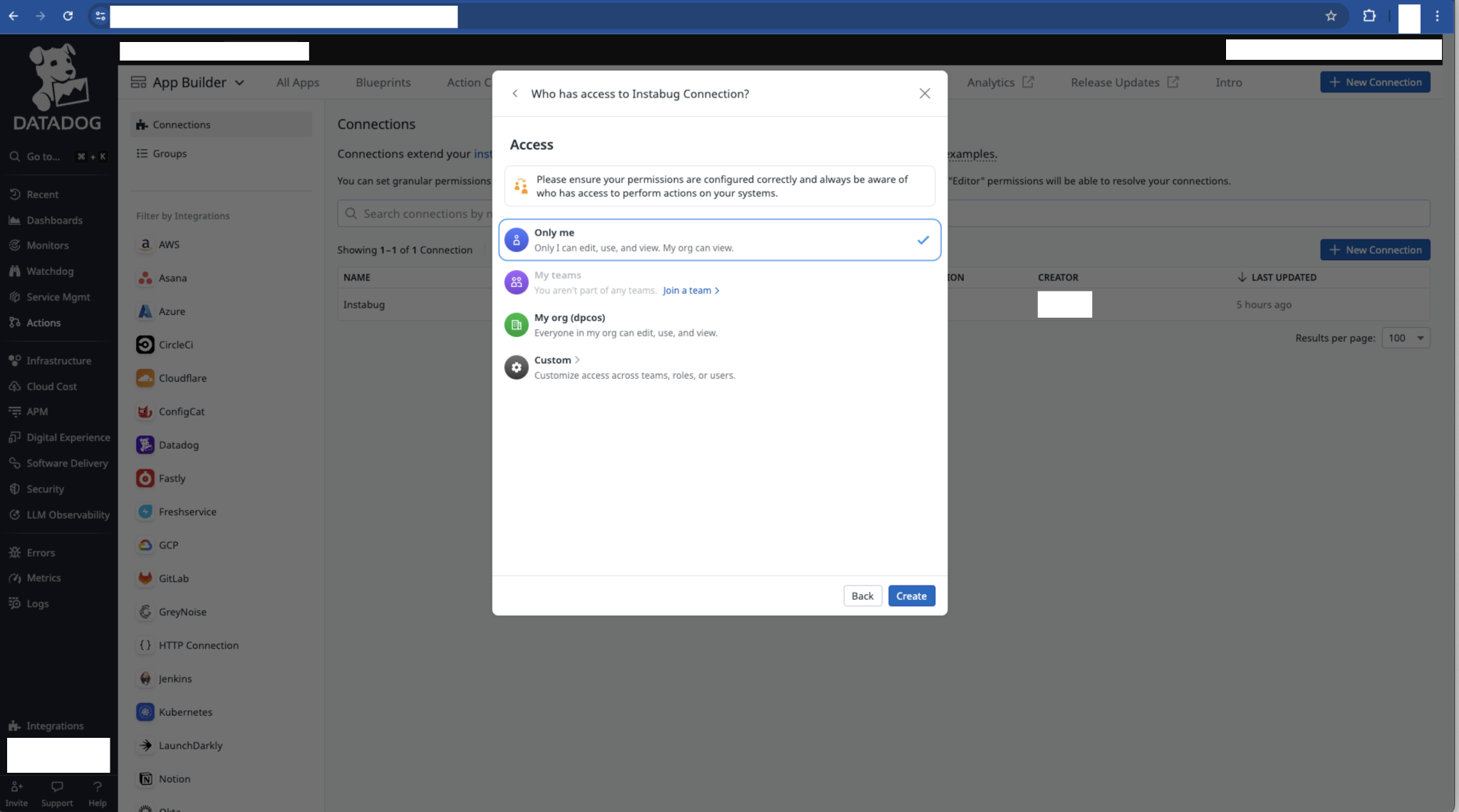Open the Results per page dropdown

click(1406, 338)
